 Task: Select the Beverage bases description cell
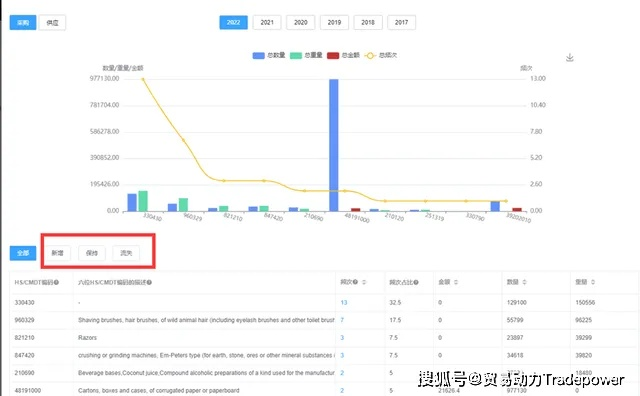point(206,373)
